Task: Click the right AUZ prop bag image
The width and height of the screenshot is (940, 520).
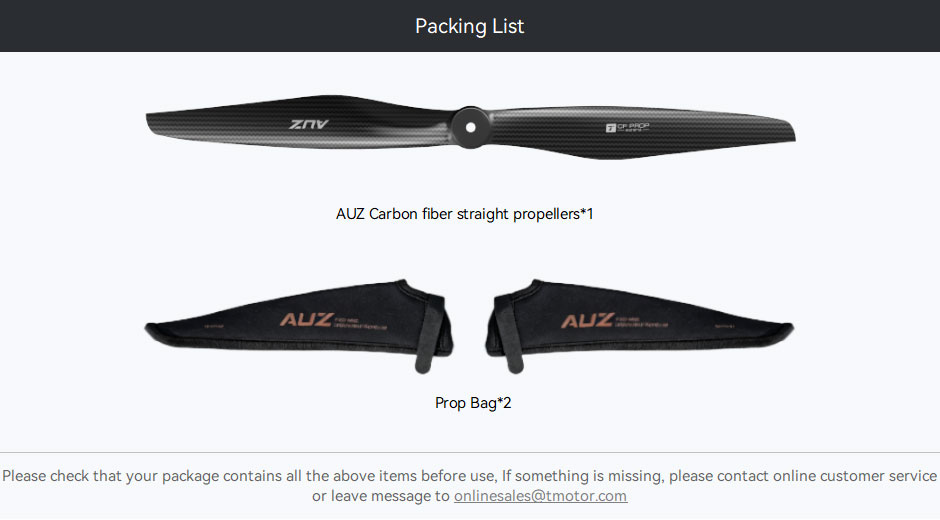Action: [x=640, y=326]
